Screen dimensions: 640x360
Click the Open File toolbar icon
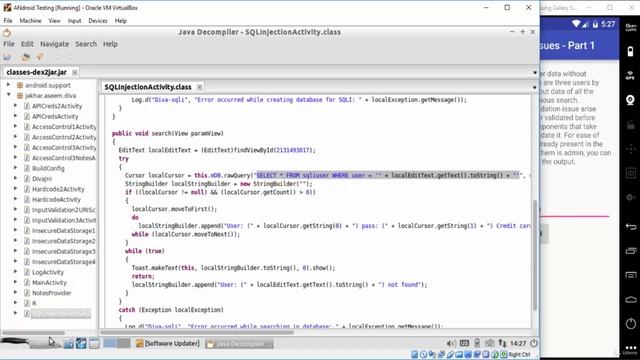[x=7, y=57]
